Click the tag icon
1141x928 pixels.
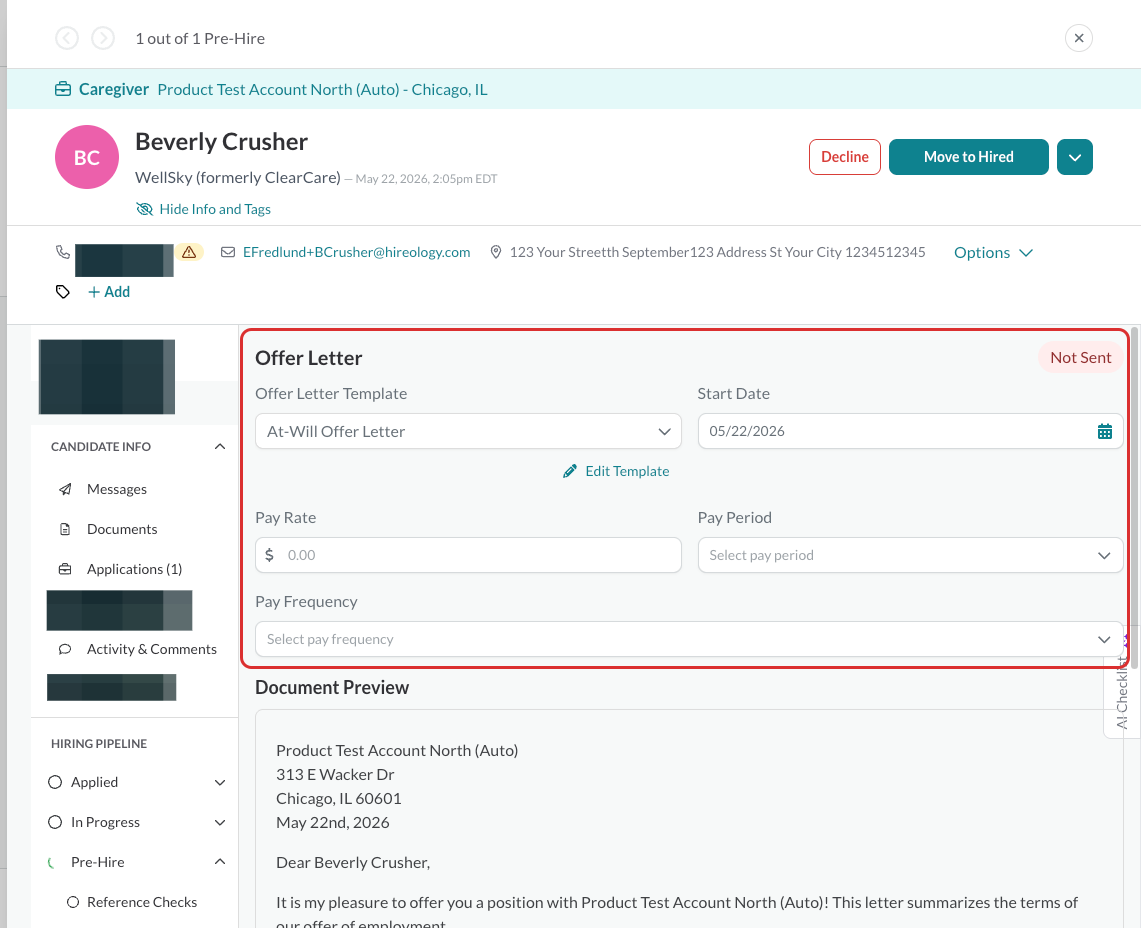[x=63, y=292]
